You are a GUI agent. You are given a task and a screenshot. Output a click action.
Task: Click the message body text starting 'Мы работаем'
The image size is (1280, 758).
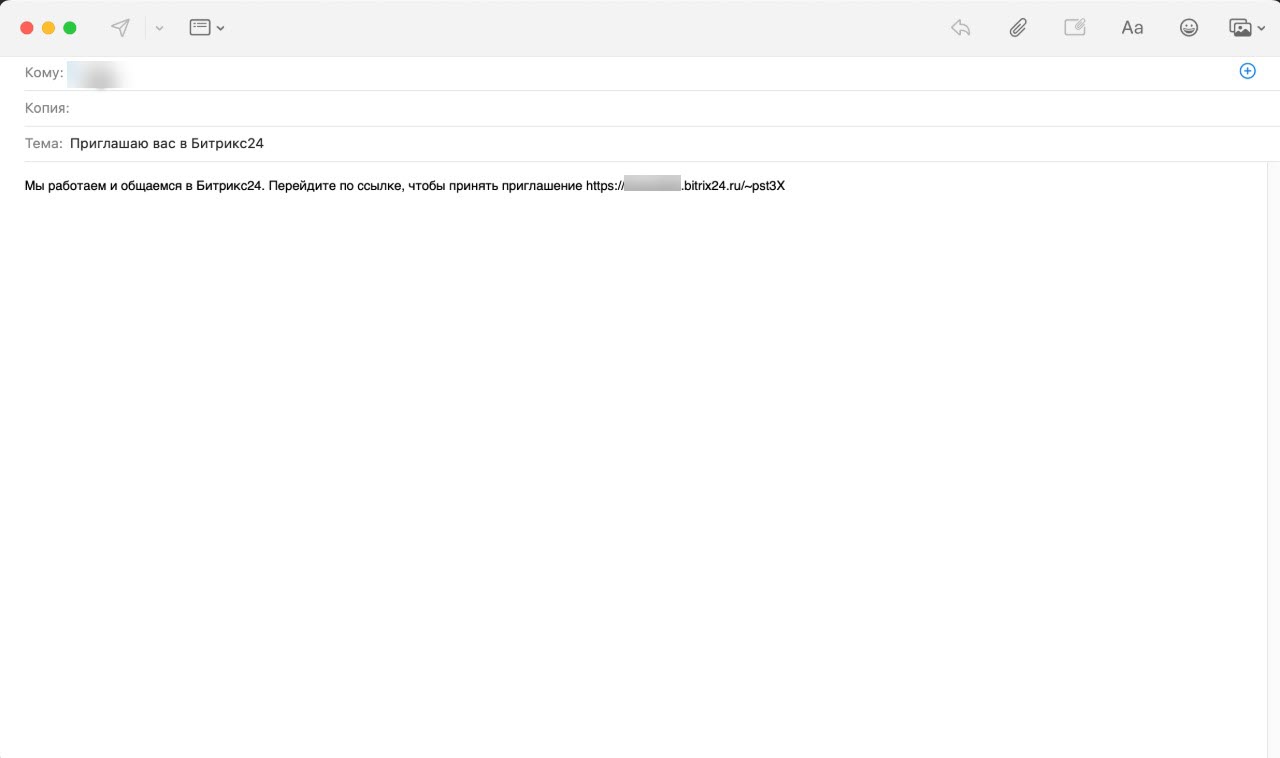pos(405,186)
